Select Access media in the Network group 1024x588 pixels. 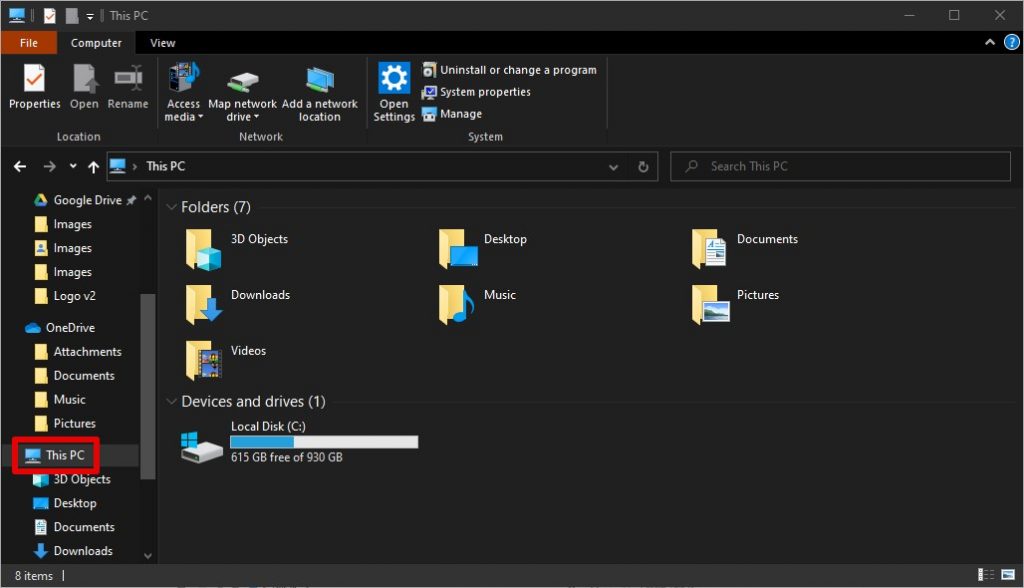click(x=183, y=90)
